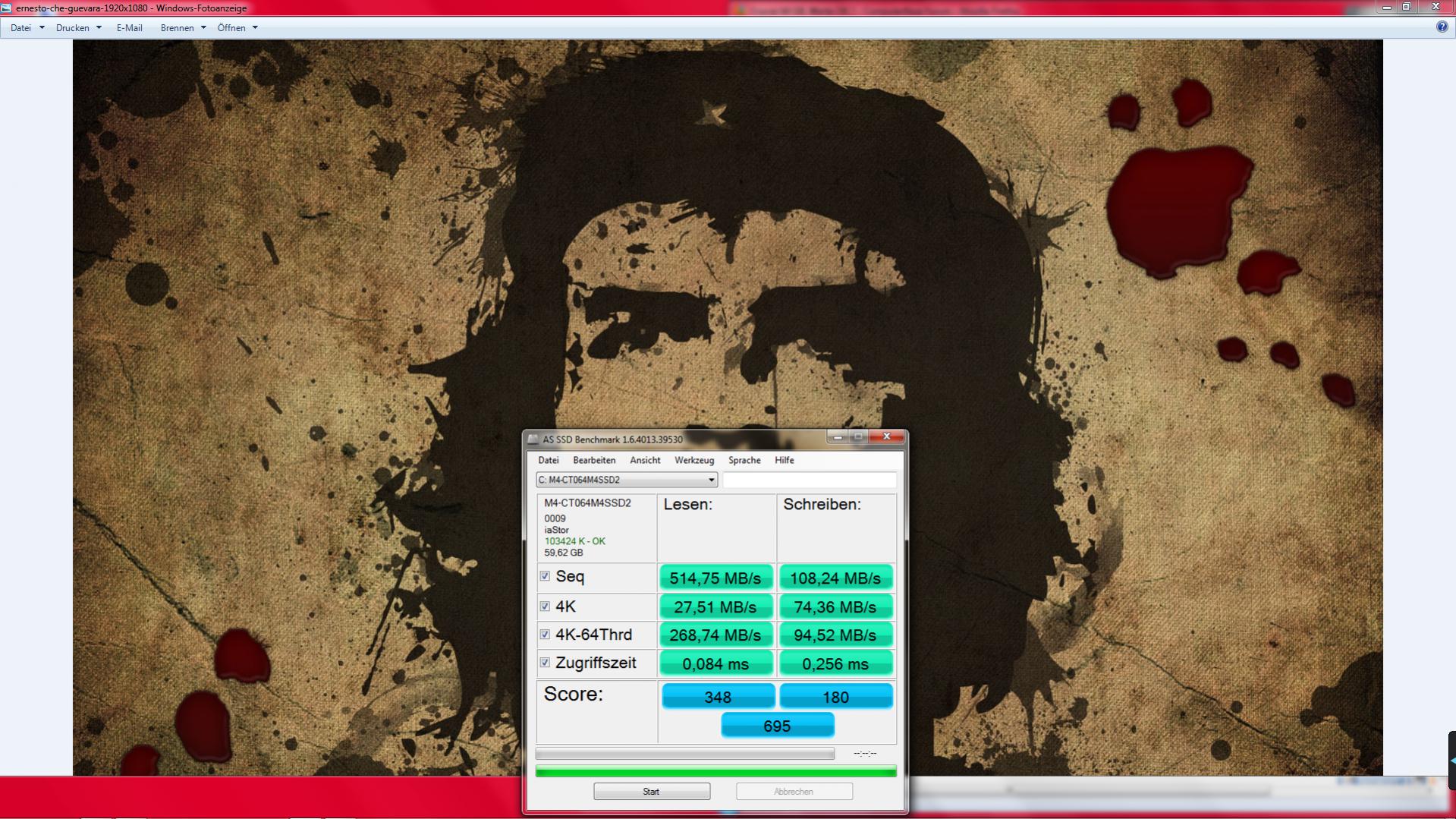The height and width of the screenshot is (819, 1456).
Task: Click the drive capacity 59,62 GB
Action: click(564, 553)
